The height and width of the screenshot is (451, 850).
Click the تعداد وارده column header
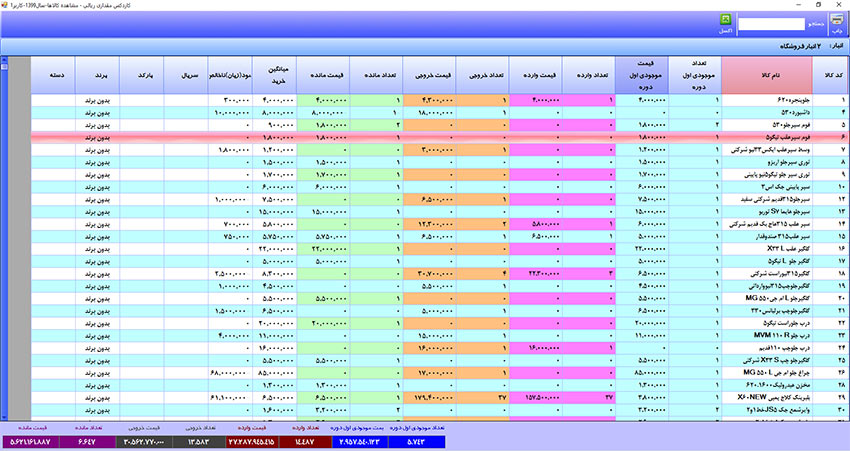[x=589, y=75]
